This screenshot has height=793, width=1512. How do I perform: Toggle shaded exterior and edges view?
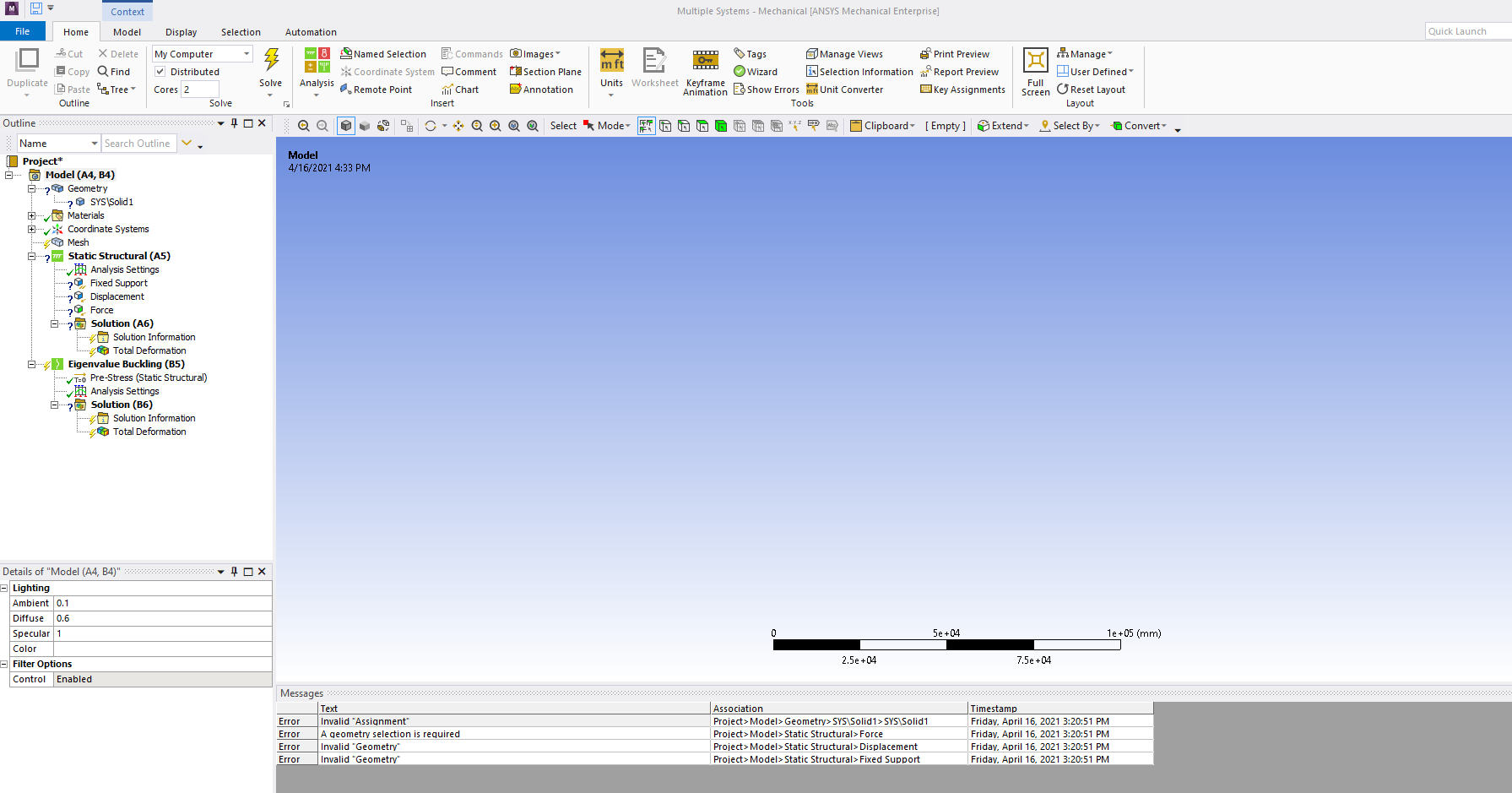coord(346,126)
